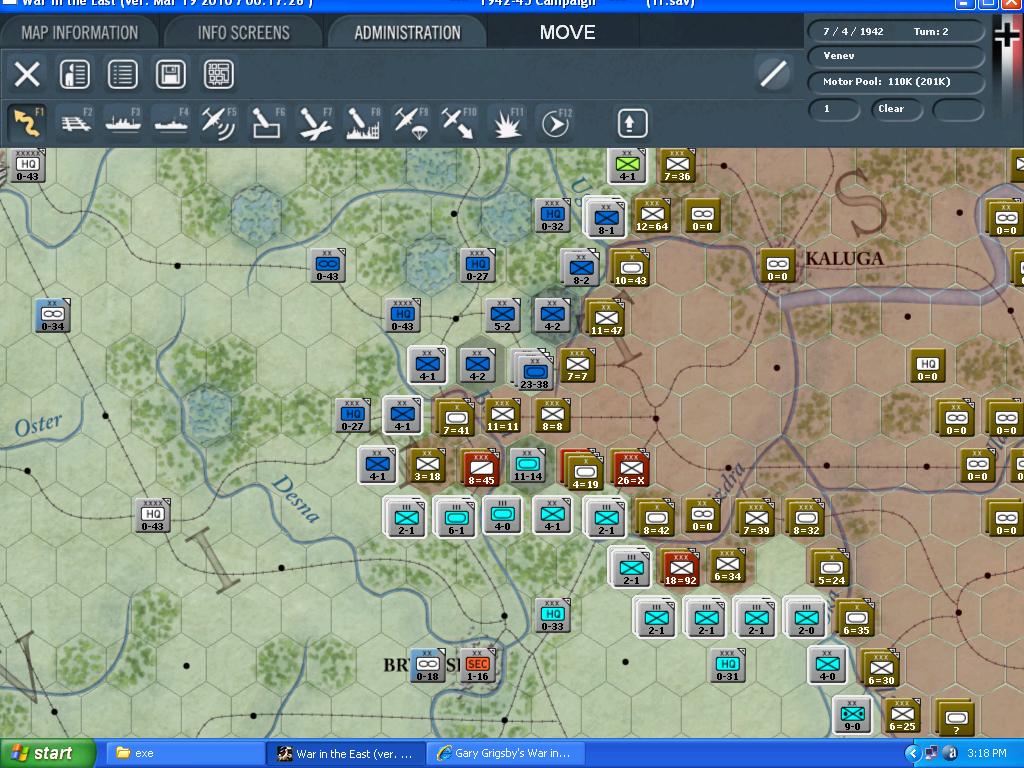1024x768 pixels.
Task: Click the X exit icon in Administration row
Action: (x=27, y=74)
